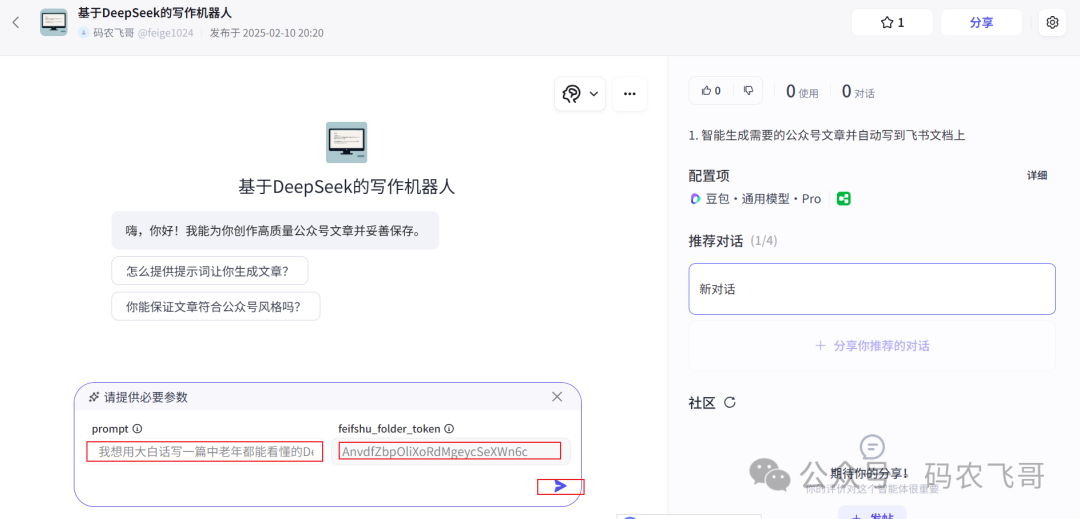The width and height of the screenshot is (1080, 519).
Task: Click the prompt info icon
Action: 137,428
